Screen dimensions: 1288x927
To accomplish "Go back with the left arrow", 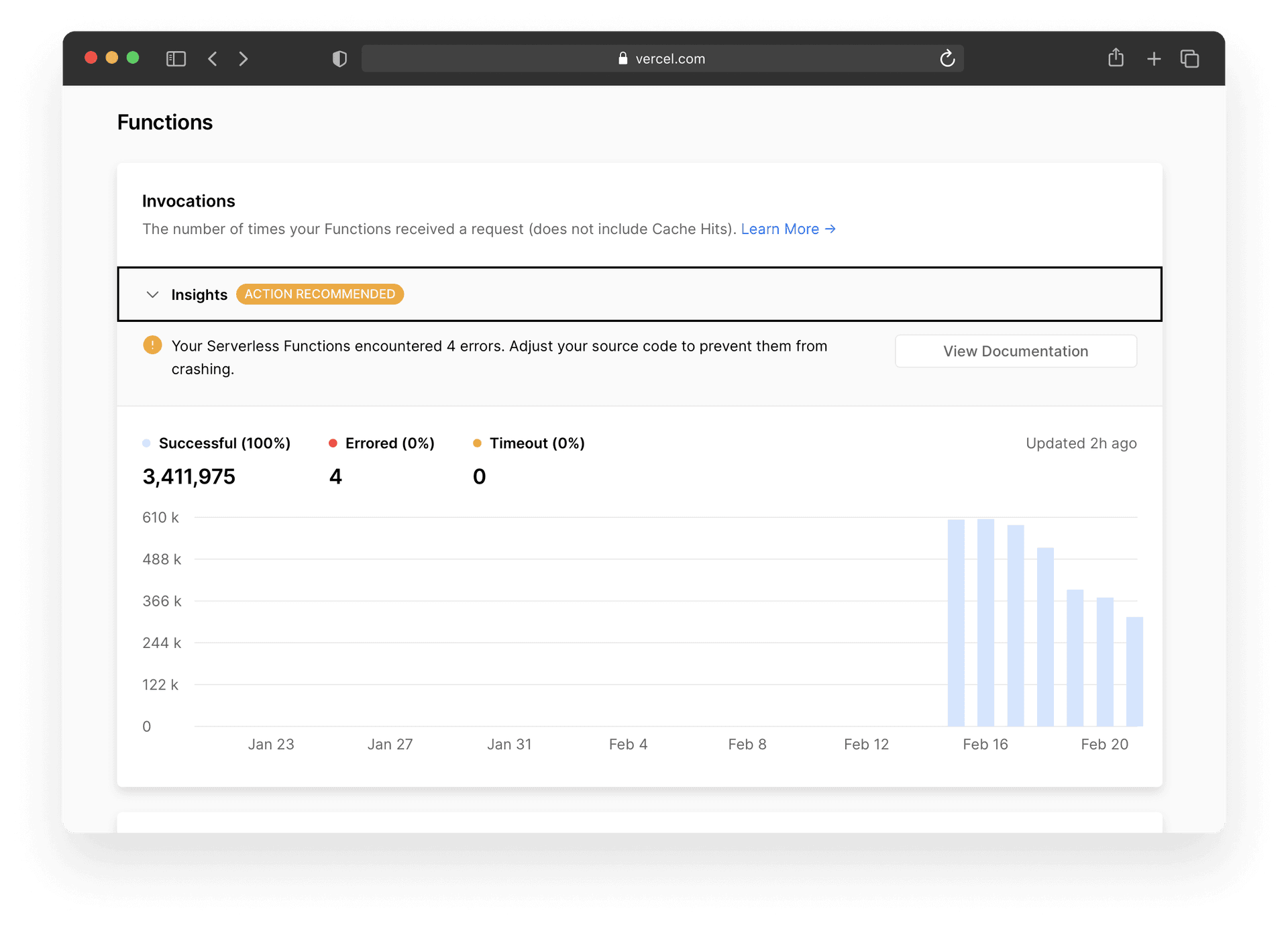I will tap(213, 59).
